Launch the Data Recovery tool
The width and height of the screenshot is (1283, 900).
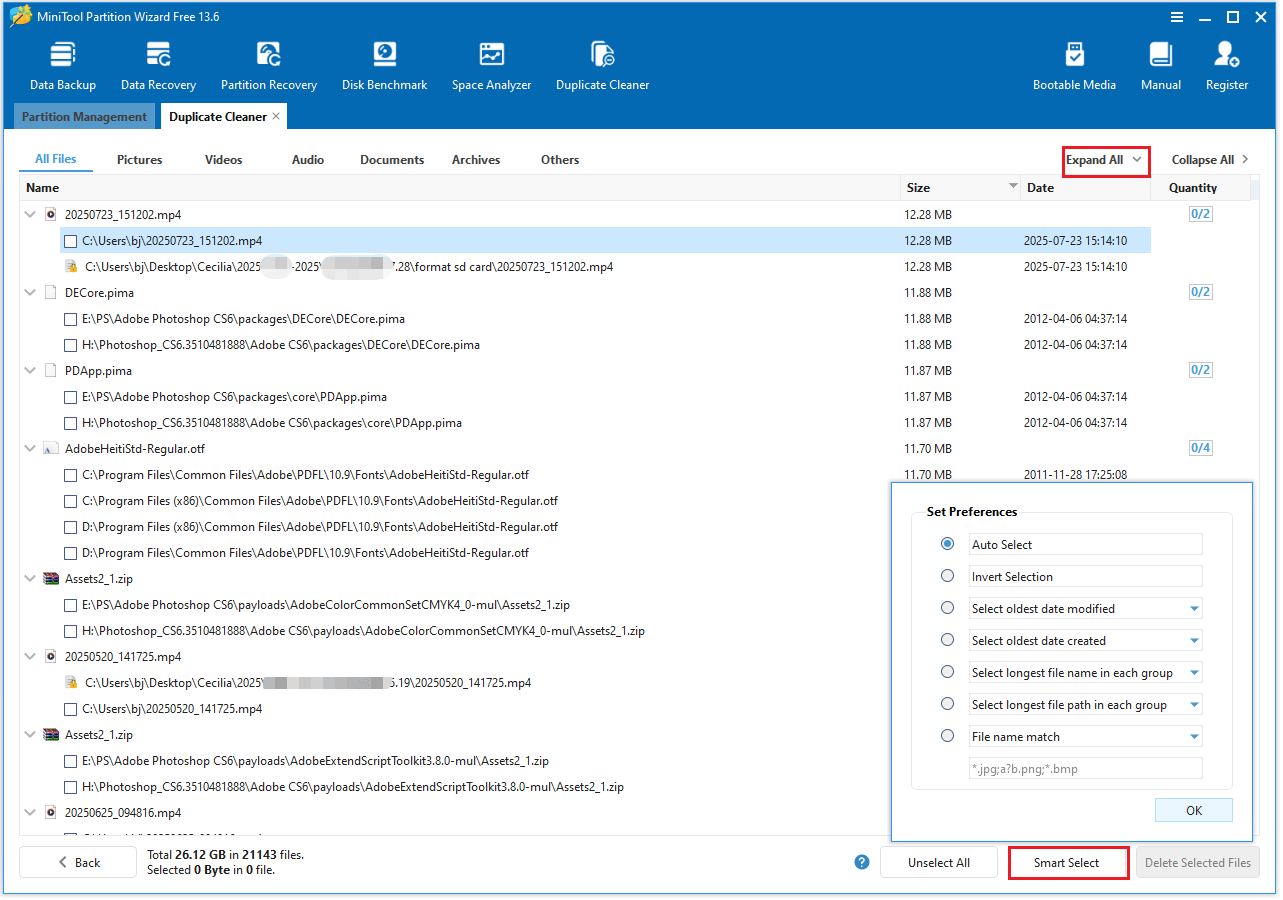coord(158,66)
